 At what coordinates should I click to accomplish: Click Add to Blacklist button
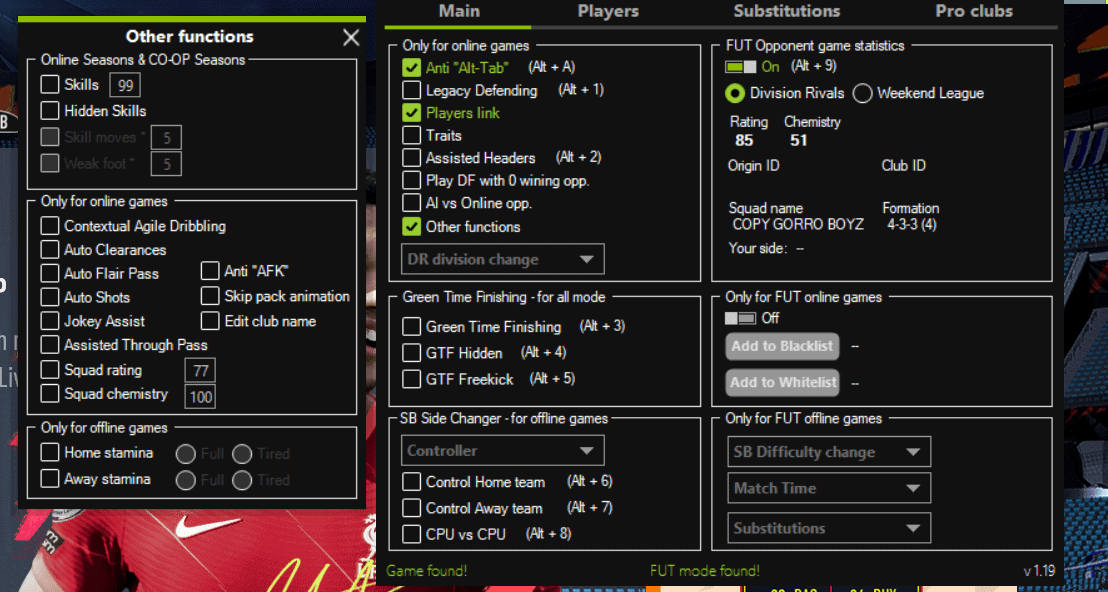(x=782, y=346)
